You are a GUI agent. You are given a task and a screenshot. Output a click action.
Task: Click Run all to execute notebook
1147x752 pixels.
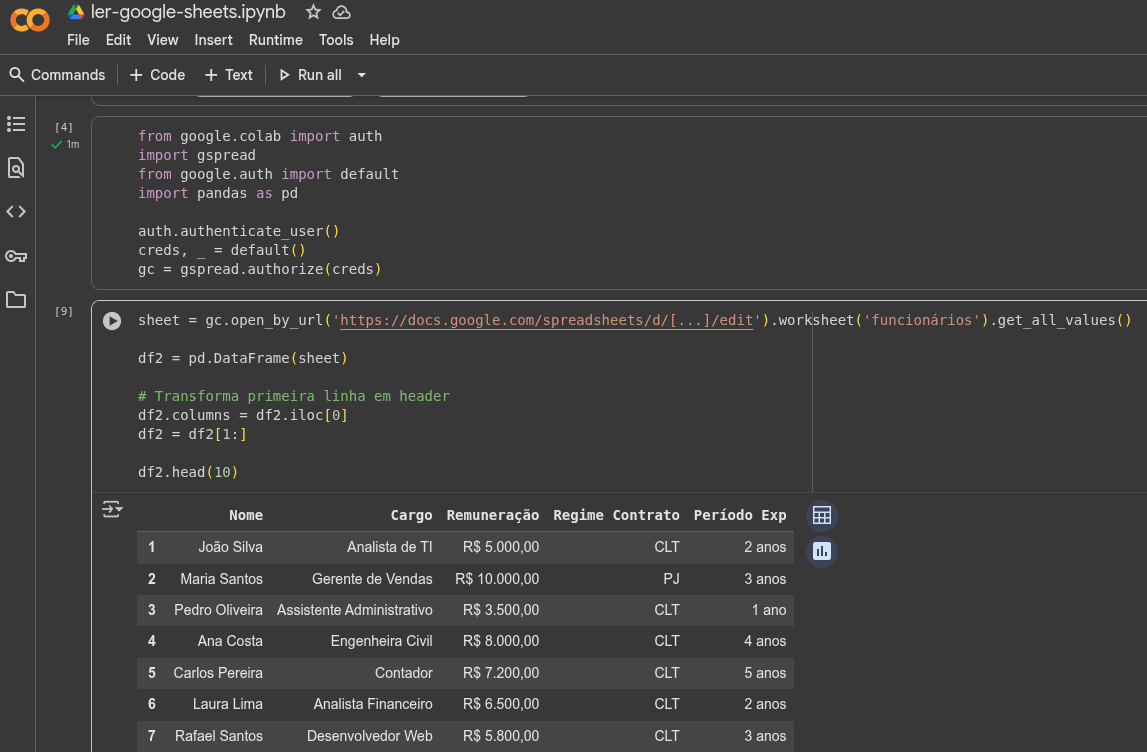[x=310, y=75]
